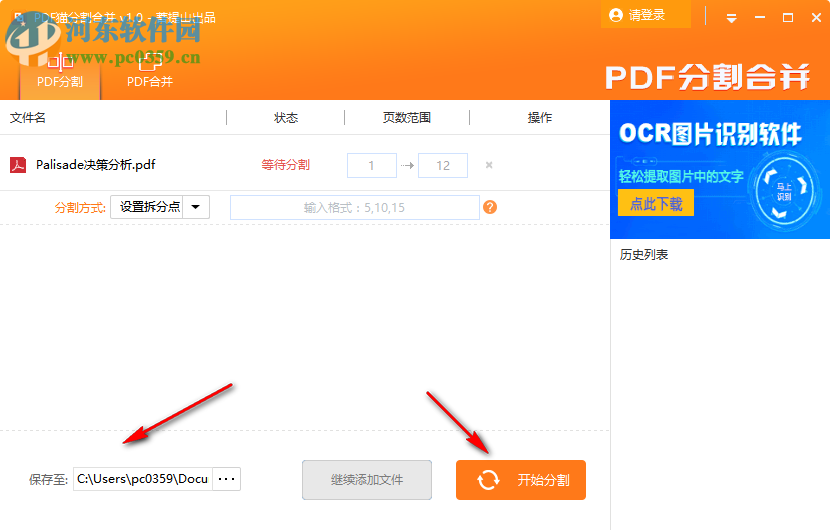Browse save folder with the ... button
830x530 pixels.
(227, 479)
